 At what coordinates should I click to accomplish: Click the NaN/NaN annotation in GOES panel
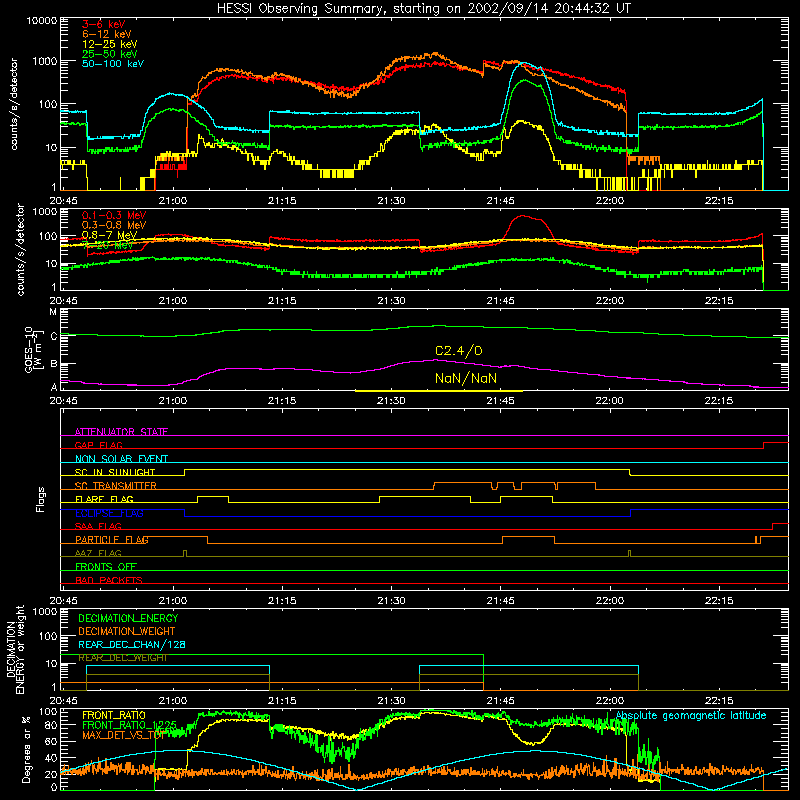[466, 378]
